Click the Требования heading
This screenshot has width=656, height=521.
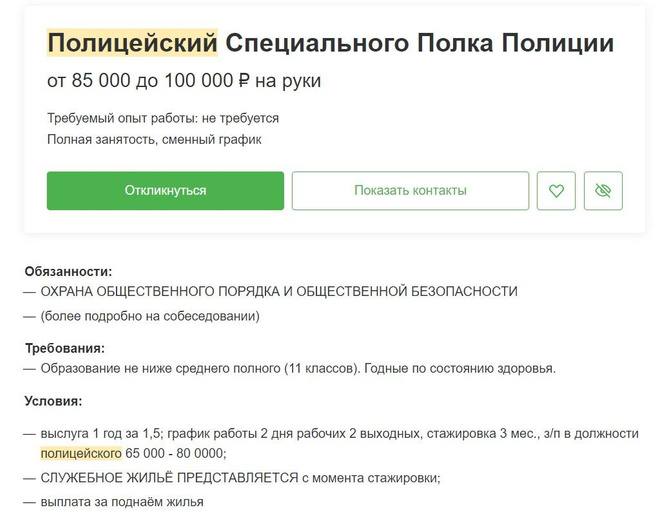[64, 348]
